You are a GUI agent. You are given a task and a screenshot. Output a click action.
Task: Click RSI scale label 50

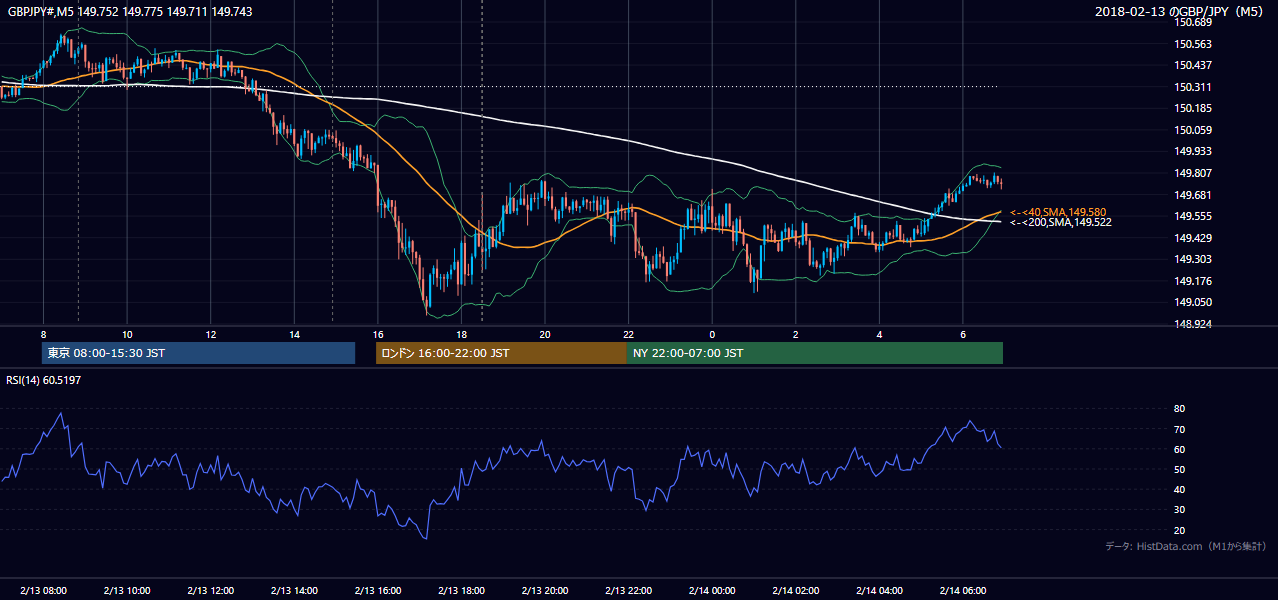coord(1179,469)
